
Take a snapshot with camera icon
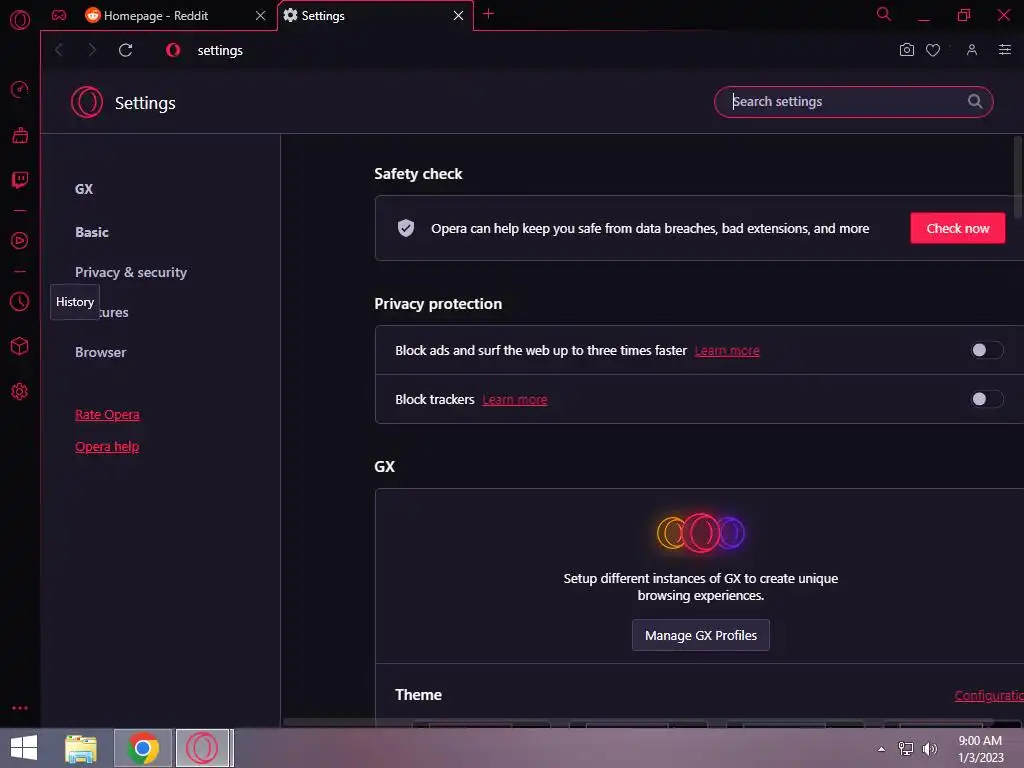[x=906, y=50]
